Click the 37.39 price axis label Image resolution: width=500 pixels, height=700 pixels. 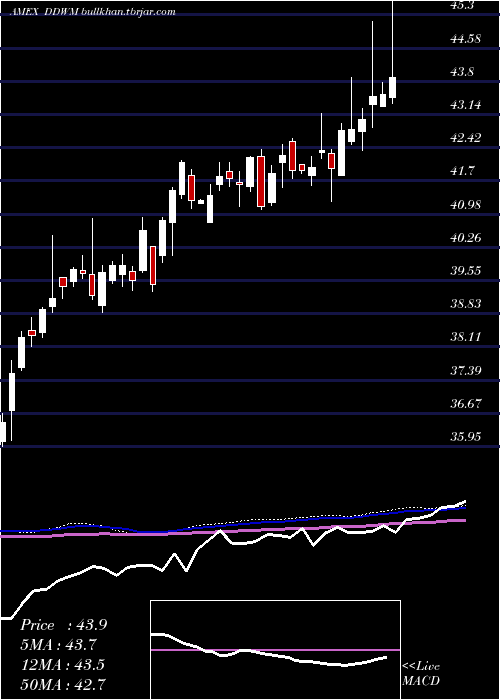pos(466,370)
